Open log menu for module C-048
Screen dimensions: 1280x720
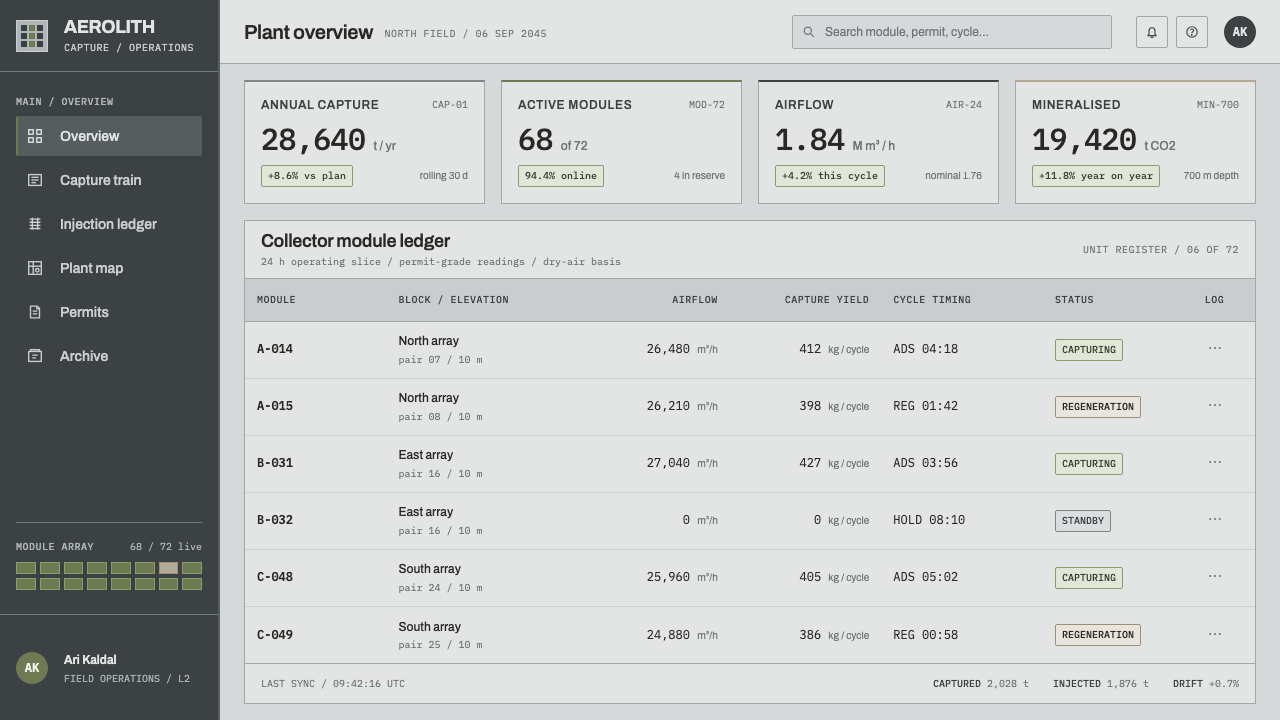point(1215,576)
